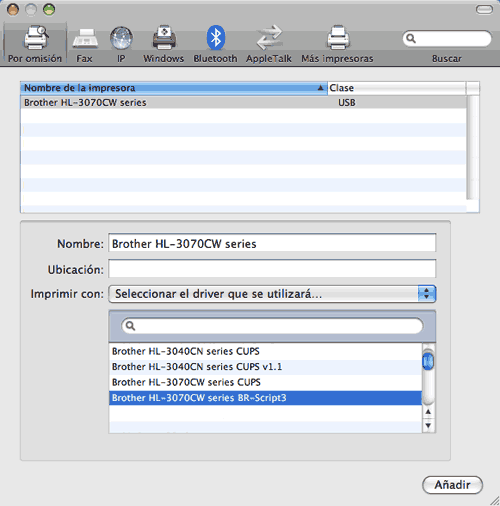Close the printer browser window

pos(13,9)
